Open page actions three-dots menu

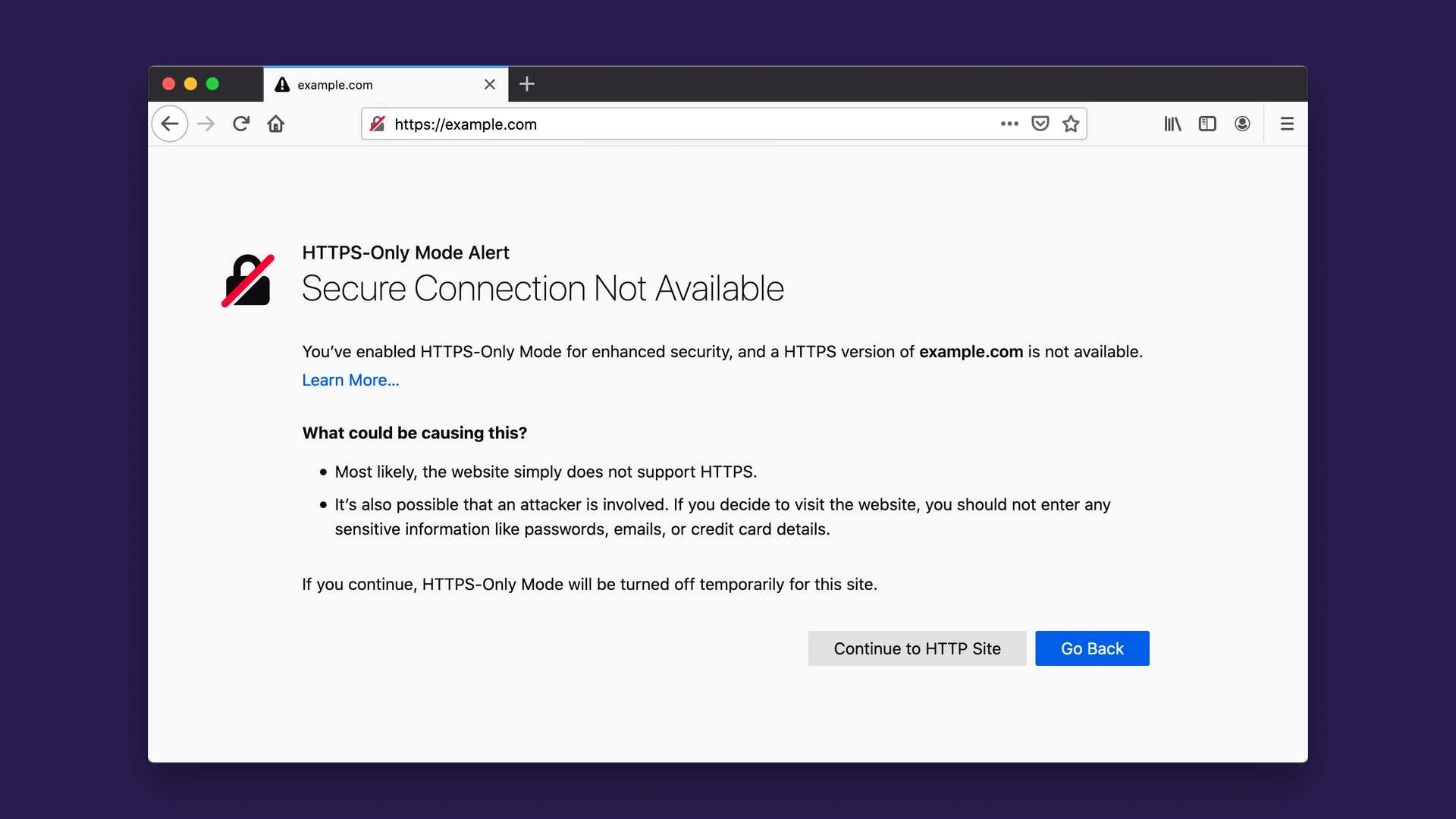1009,124
